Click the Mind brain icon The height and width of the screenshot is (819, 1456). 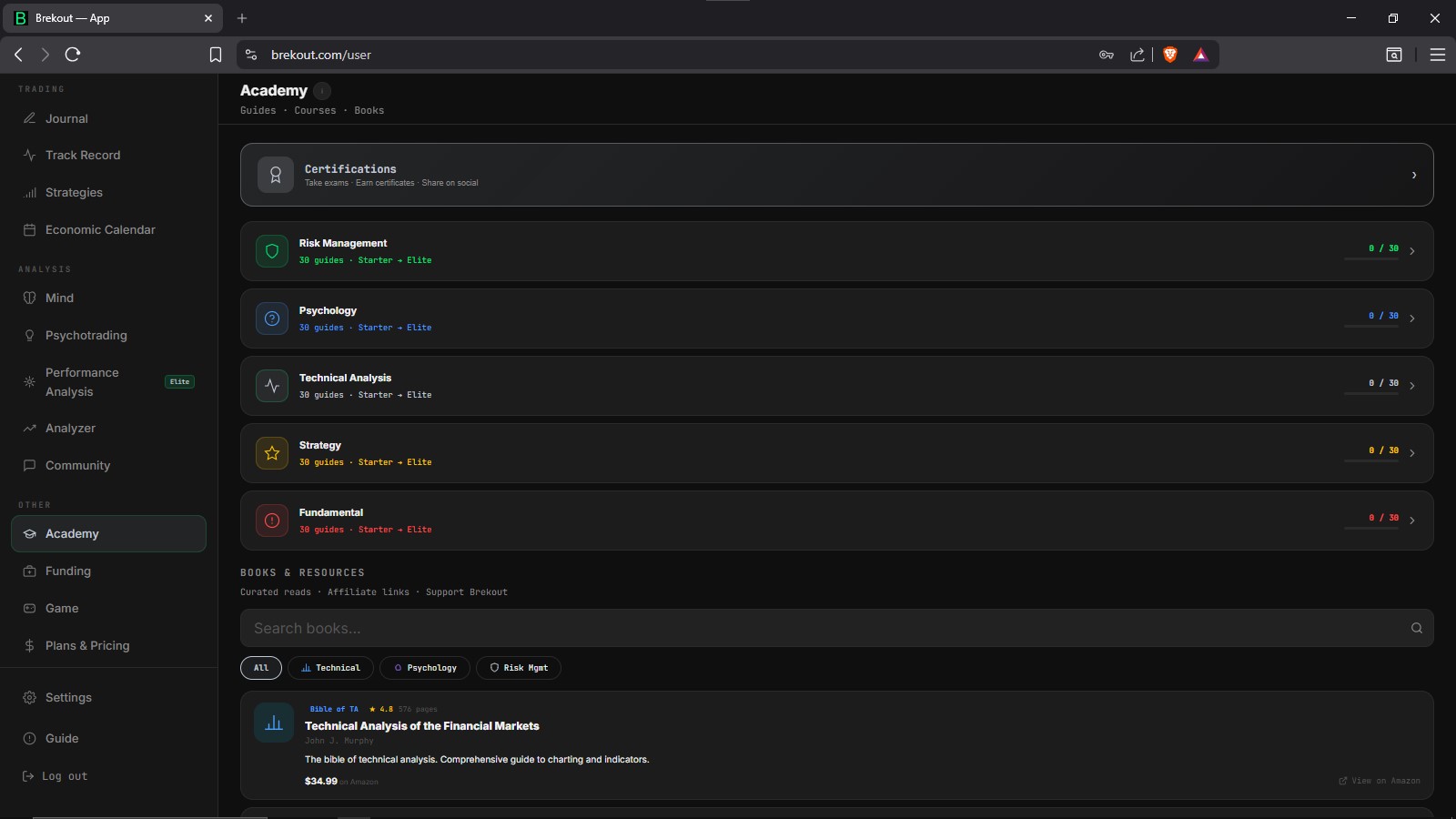pos(29,298)
